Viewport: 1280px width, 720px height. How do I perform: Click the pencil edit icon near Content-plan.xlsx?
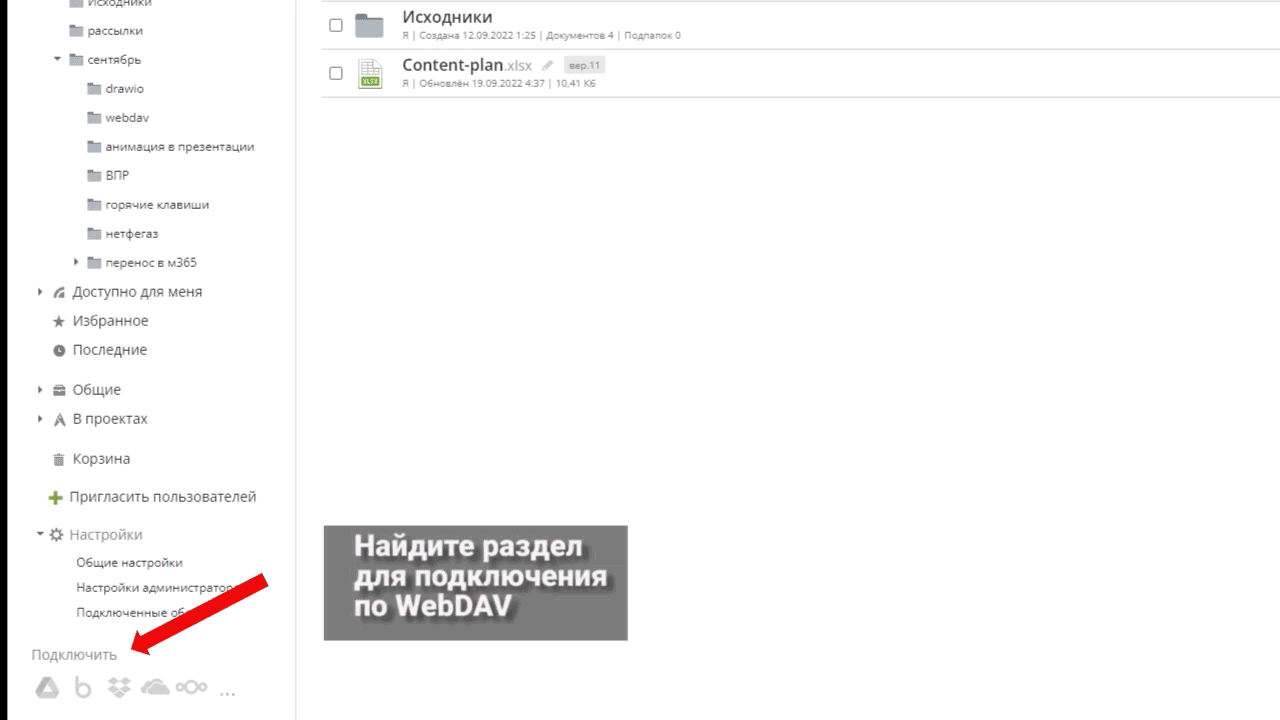pyautogui.click(x=547, y=65)
